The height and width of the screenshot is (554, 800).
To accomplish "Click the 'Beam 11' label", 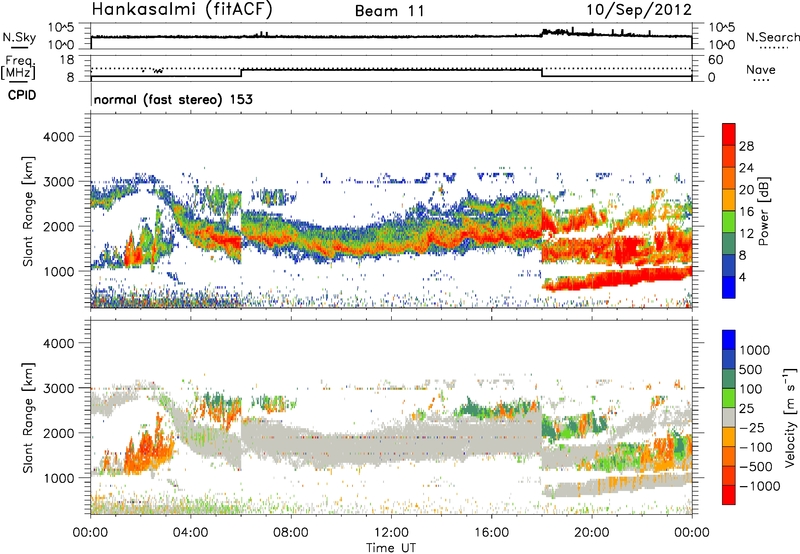I will coord(390,11).
